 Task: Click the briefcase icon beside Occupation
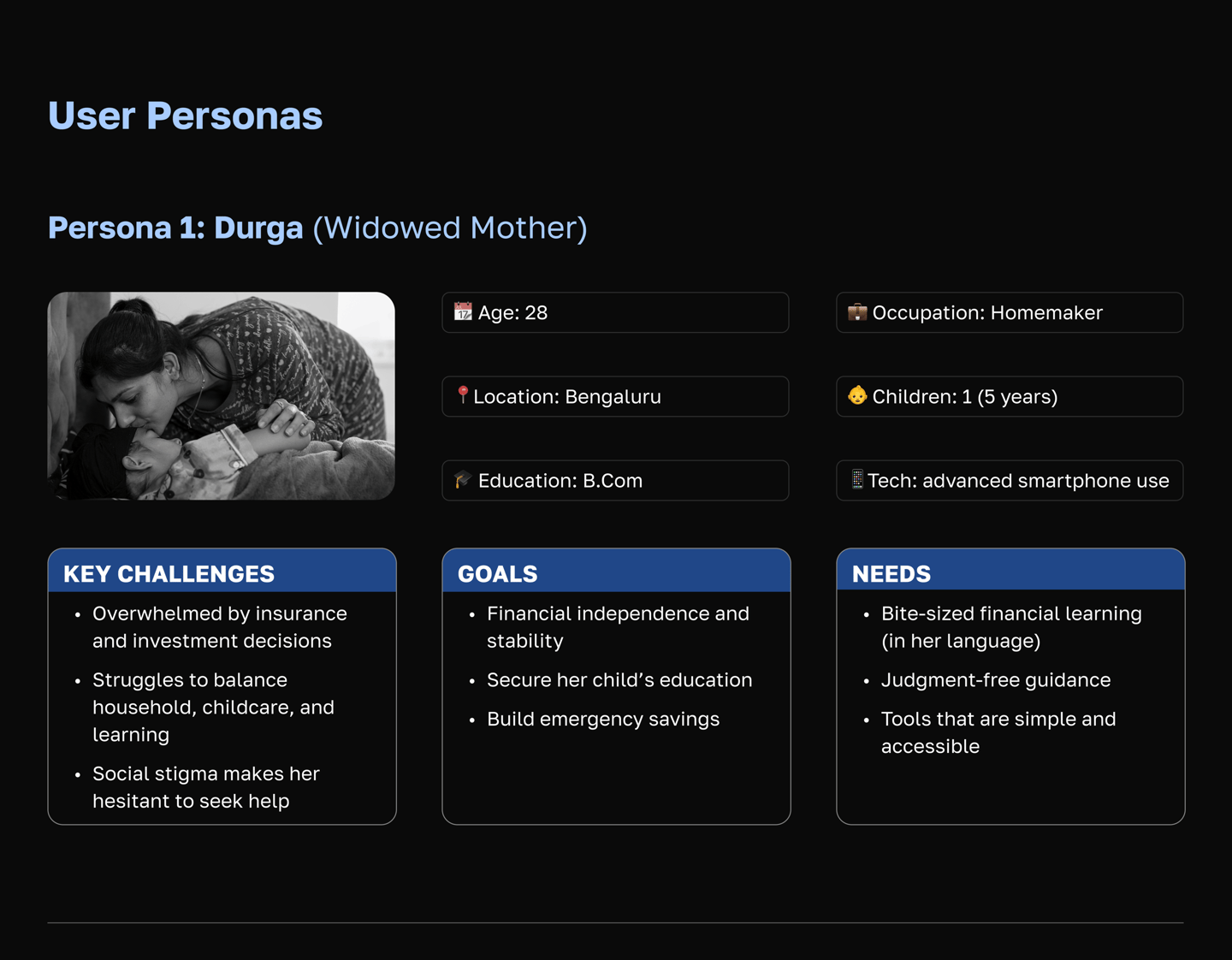click(857, 312)
